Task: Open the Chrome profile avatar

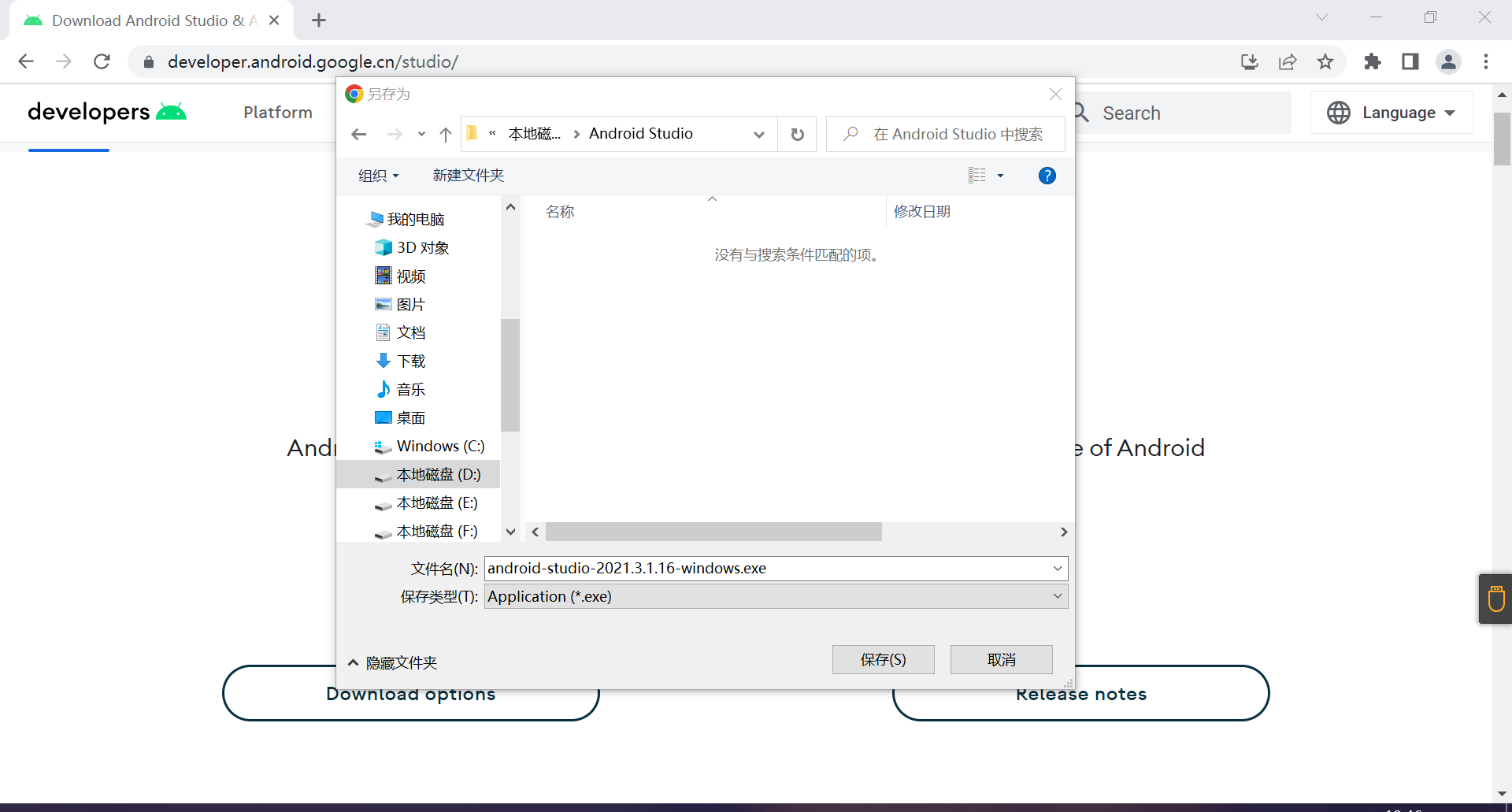Action: coord(1448,61)
